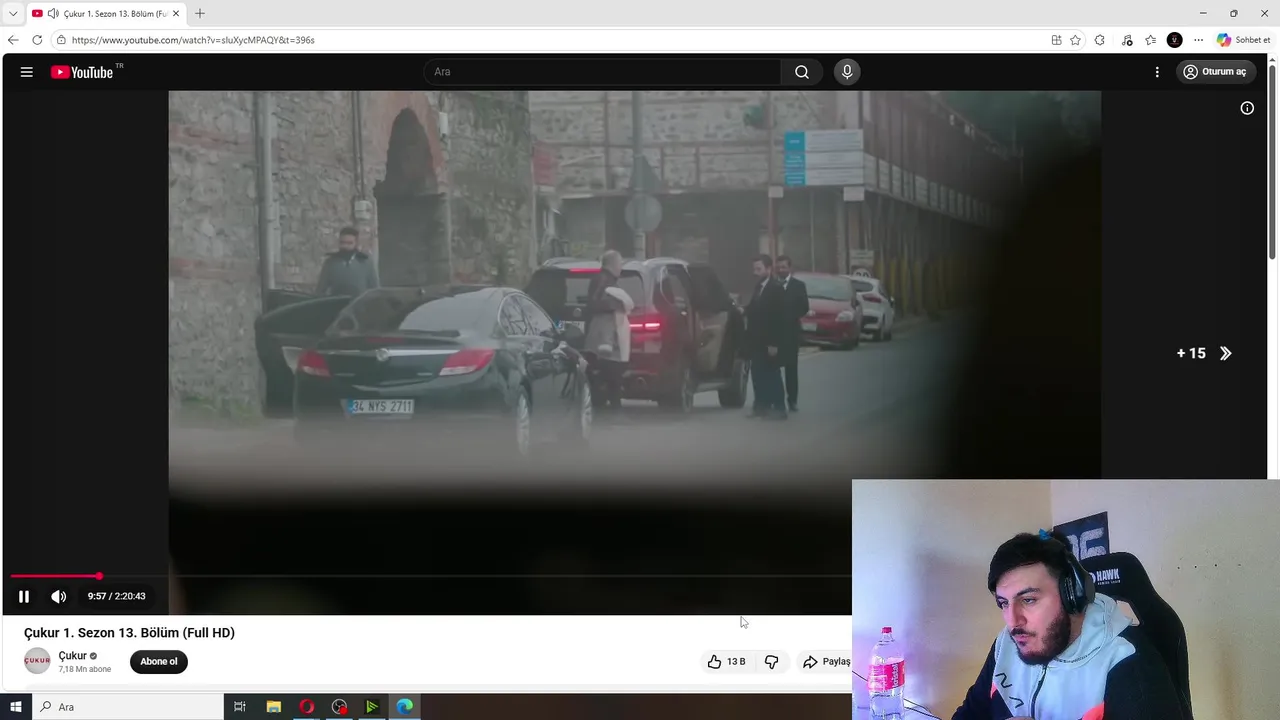The width and height of the screenshot is (1280, 720).
Task: Skip forward with the double-chevron icon
Action: point(1226,353)
